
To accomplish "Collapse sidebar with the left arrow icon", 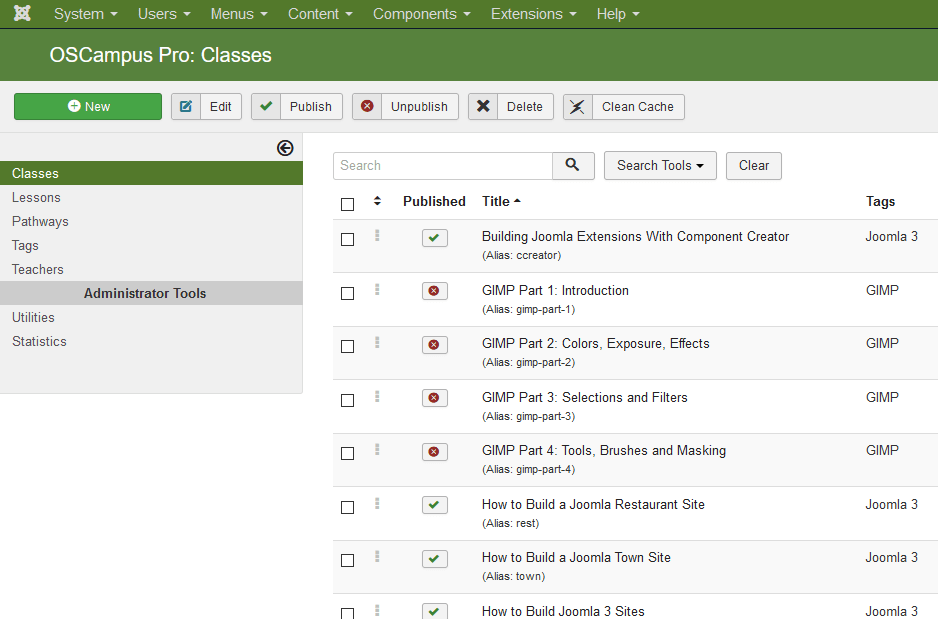I will tap(285, 148).
